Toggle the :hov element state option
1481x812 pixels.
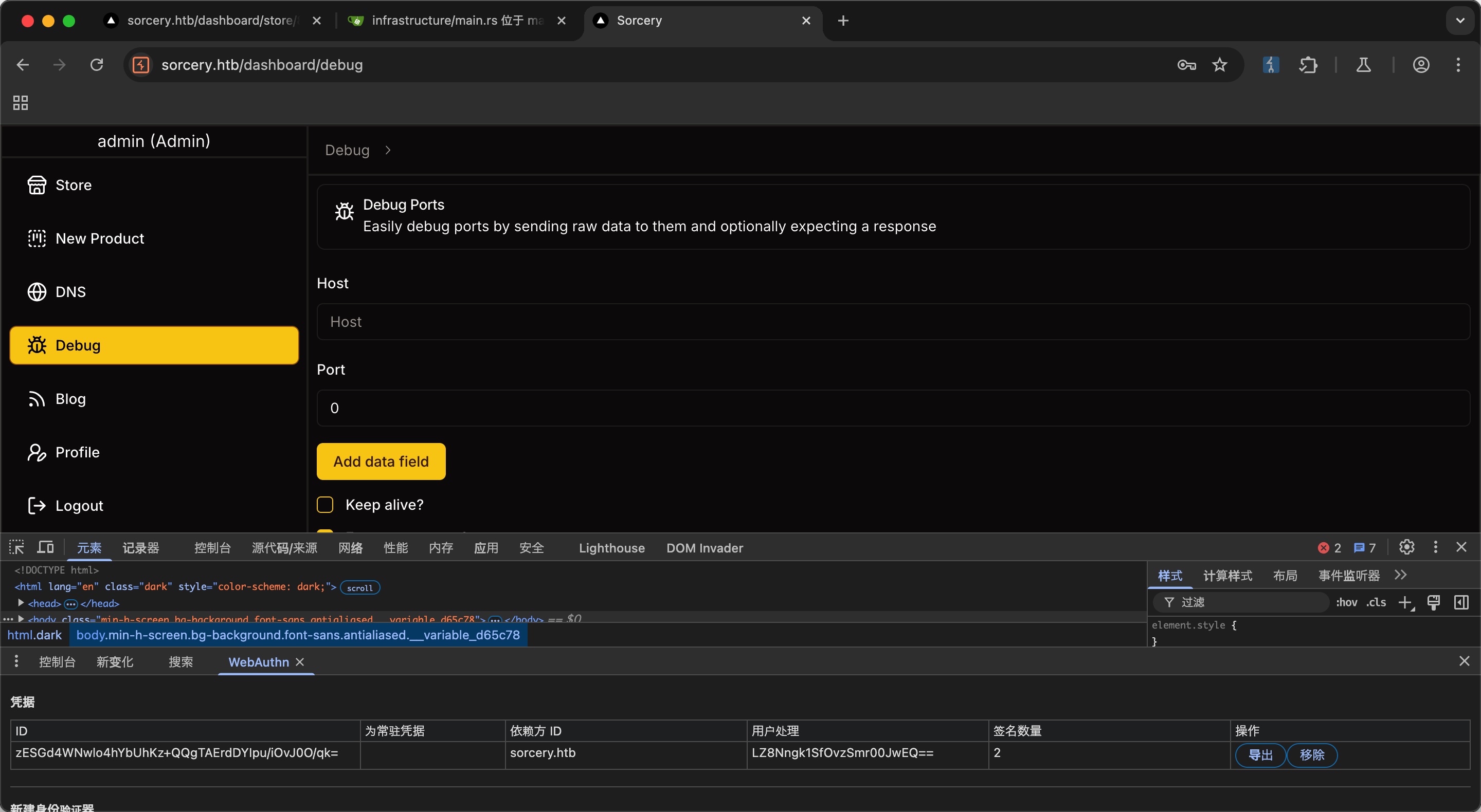tap(1346, 602)
